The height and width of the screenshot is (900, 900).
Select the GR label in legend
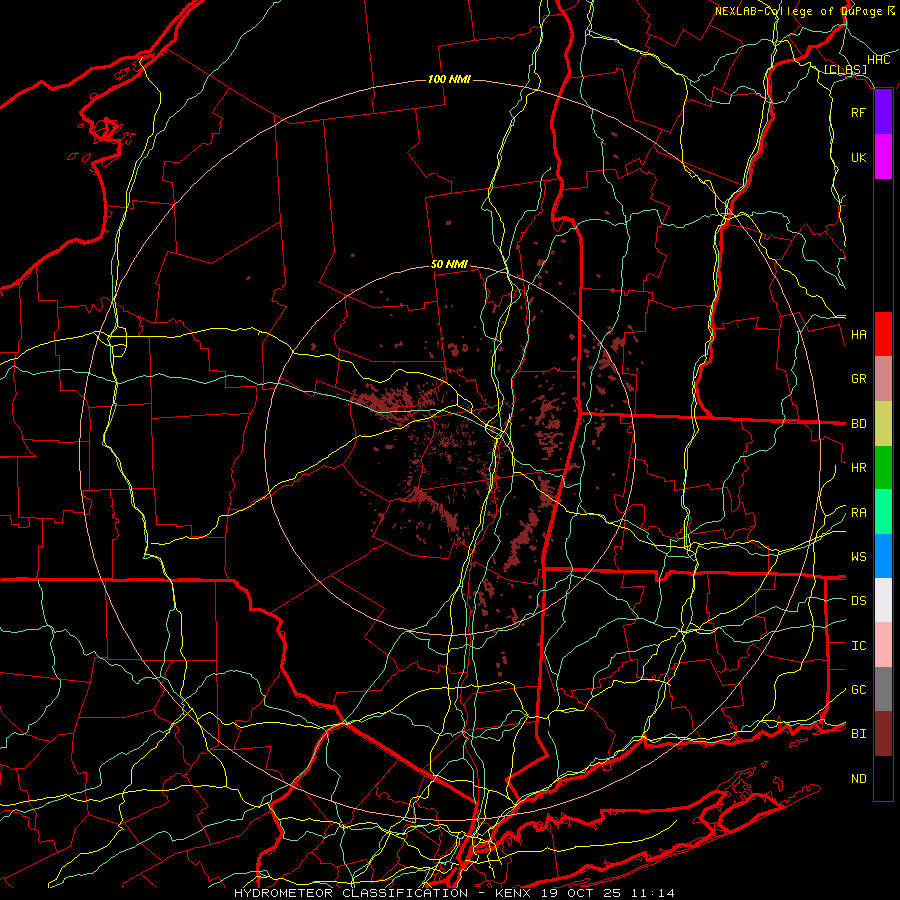tap(859, 379)
